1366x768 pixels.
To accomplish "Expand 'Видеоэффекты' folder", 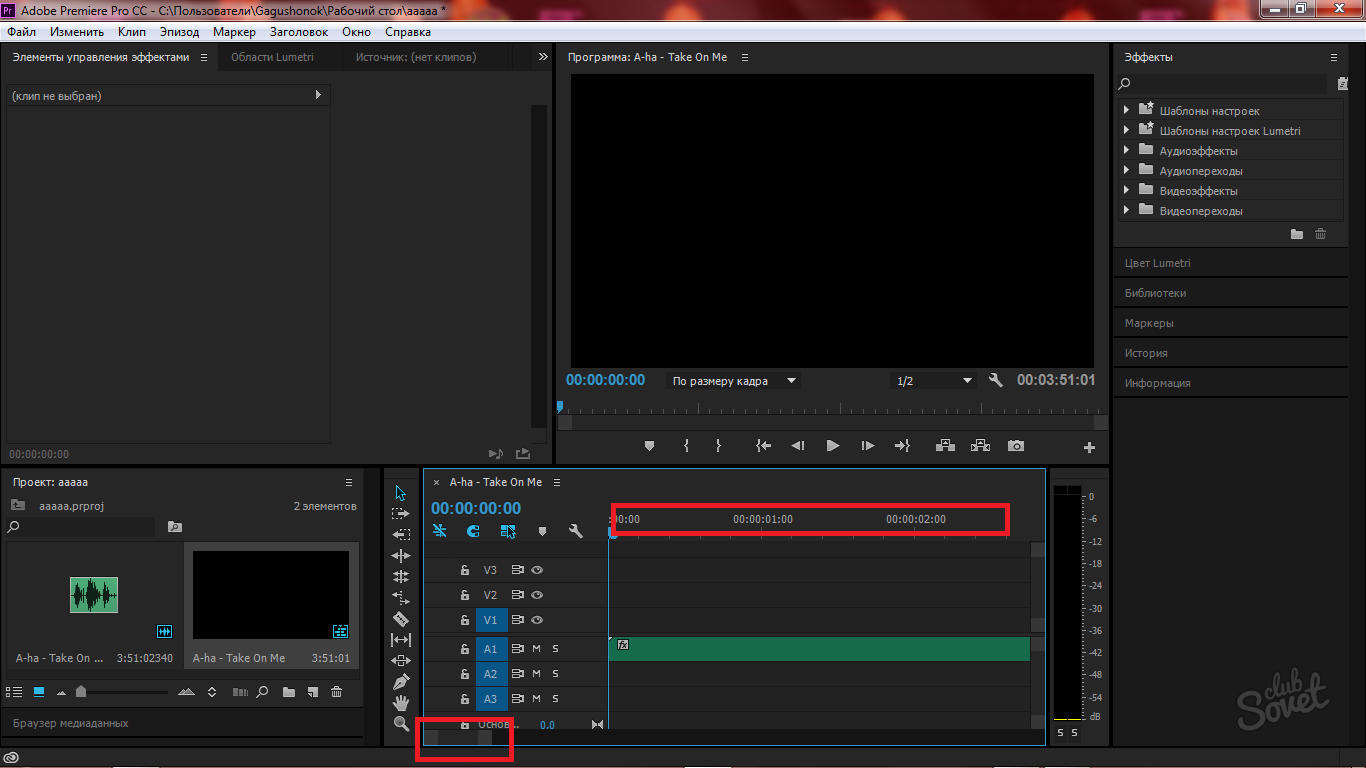I will tap(1127, 190).
